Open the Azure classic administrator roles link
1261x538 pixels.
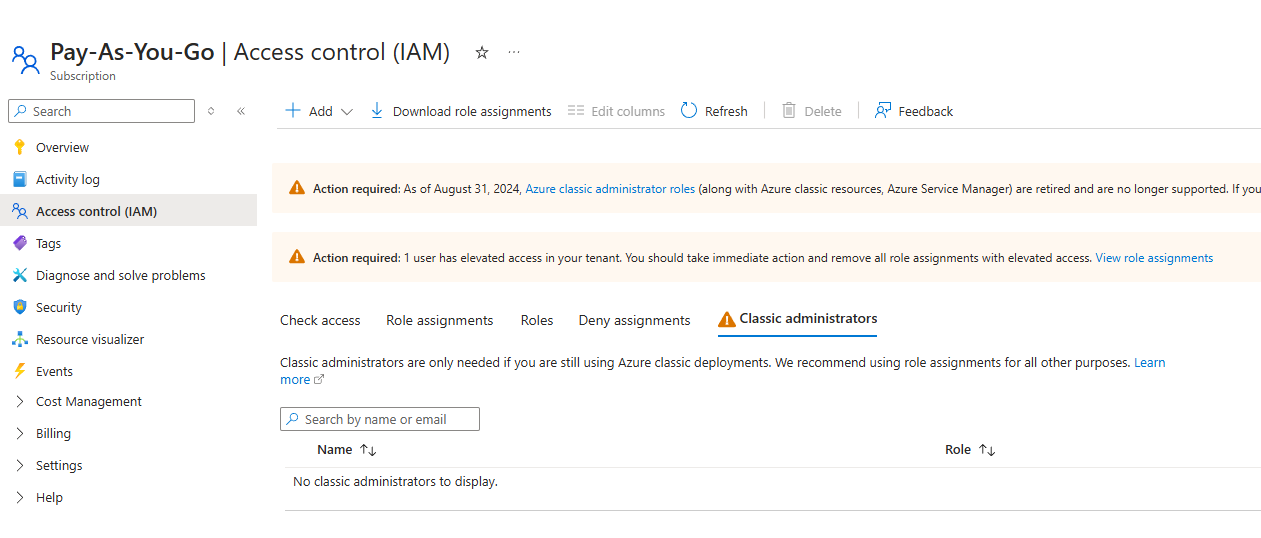point(610,188)
